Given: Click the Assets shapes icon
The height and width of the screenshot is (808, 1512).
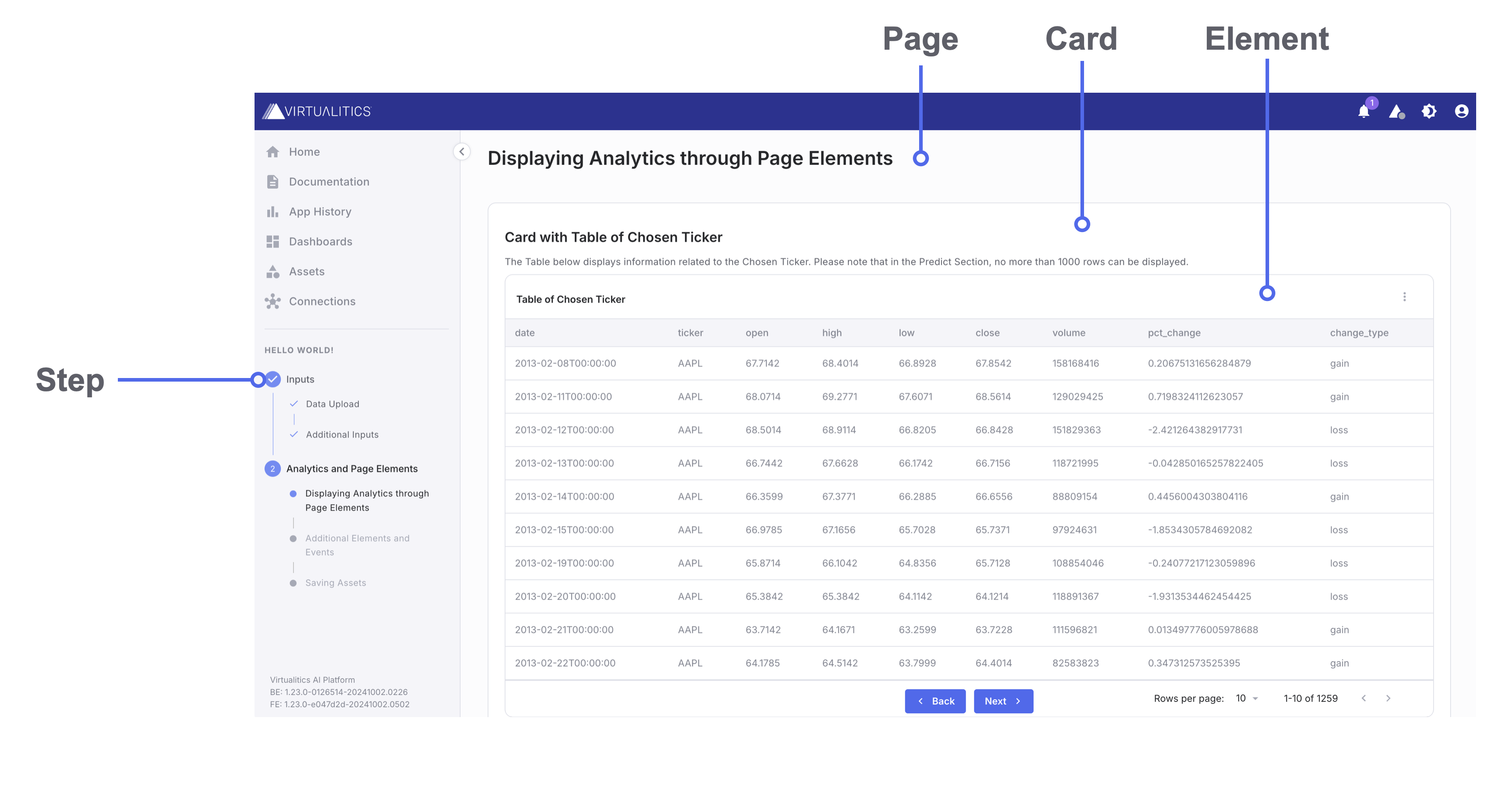Looking at the screenshot, I should pos(272,272).
